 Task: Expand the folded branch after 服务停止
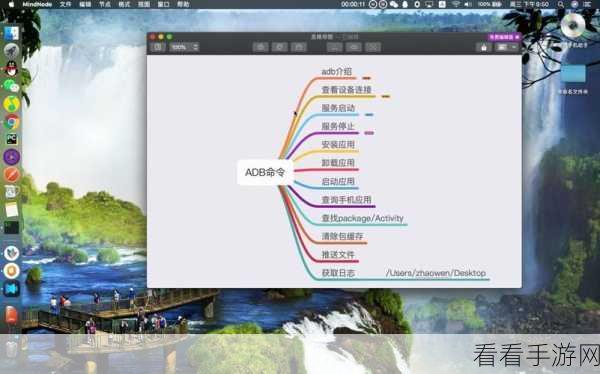point(369,133)
